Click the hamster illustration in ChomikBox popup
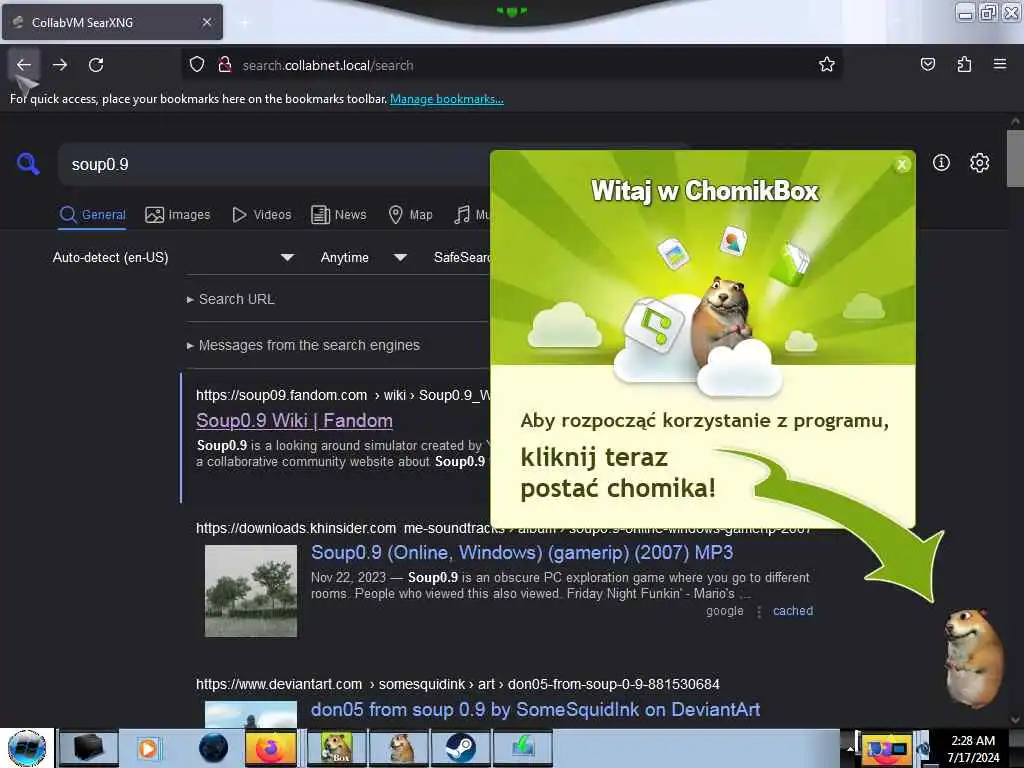 pos(720,321)
